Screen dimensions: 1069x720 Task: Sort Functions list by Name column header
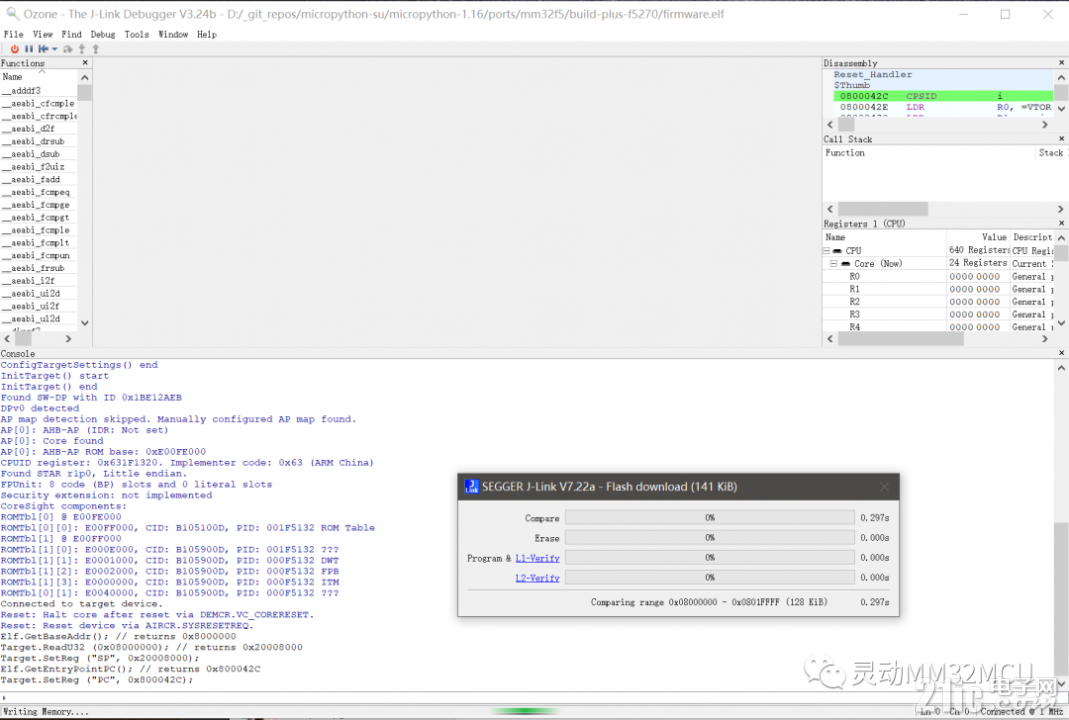(x=39, y=77)
